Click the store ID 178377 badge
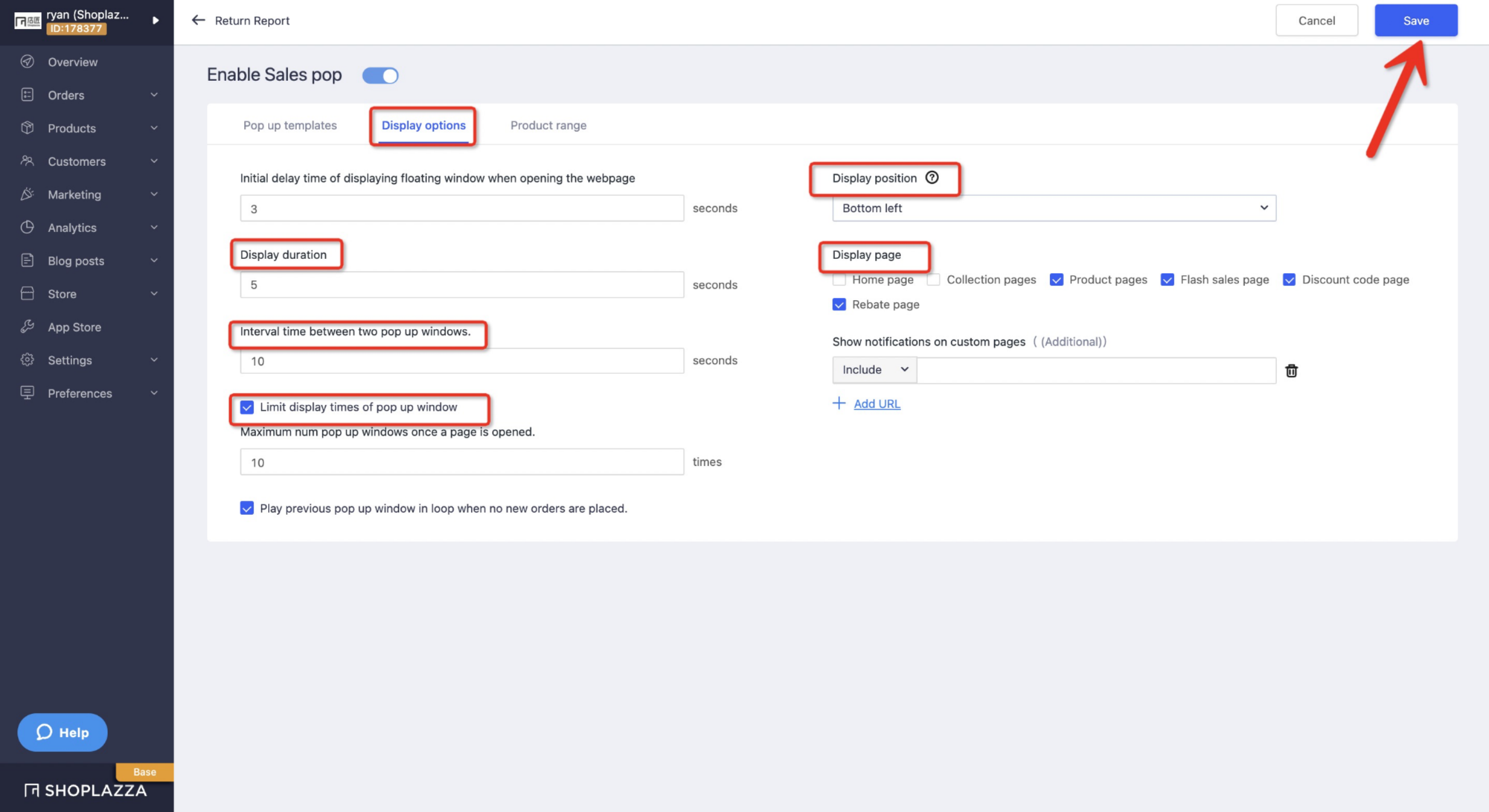The width and height of the screenshot is (1489, 812). 76,29
